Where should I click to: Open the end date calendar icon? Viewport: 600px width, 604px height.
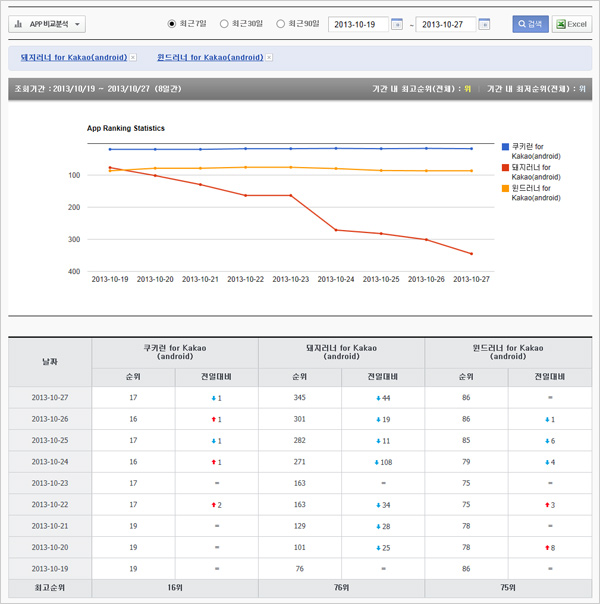[x=484, y=24]
